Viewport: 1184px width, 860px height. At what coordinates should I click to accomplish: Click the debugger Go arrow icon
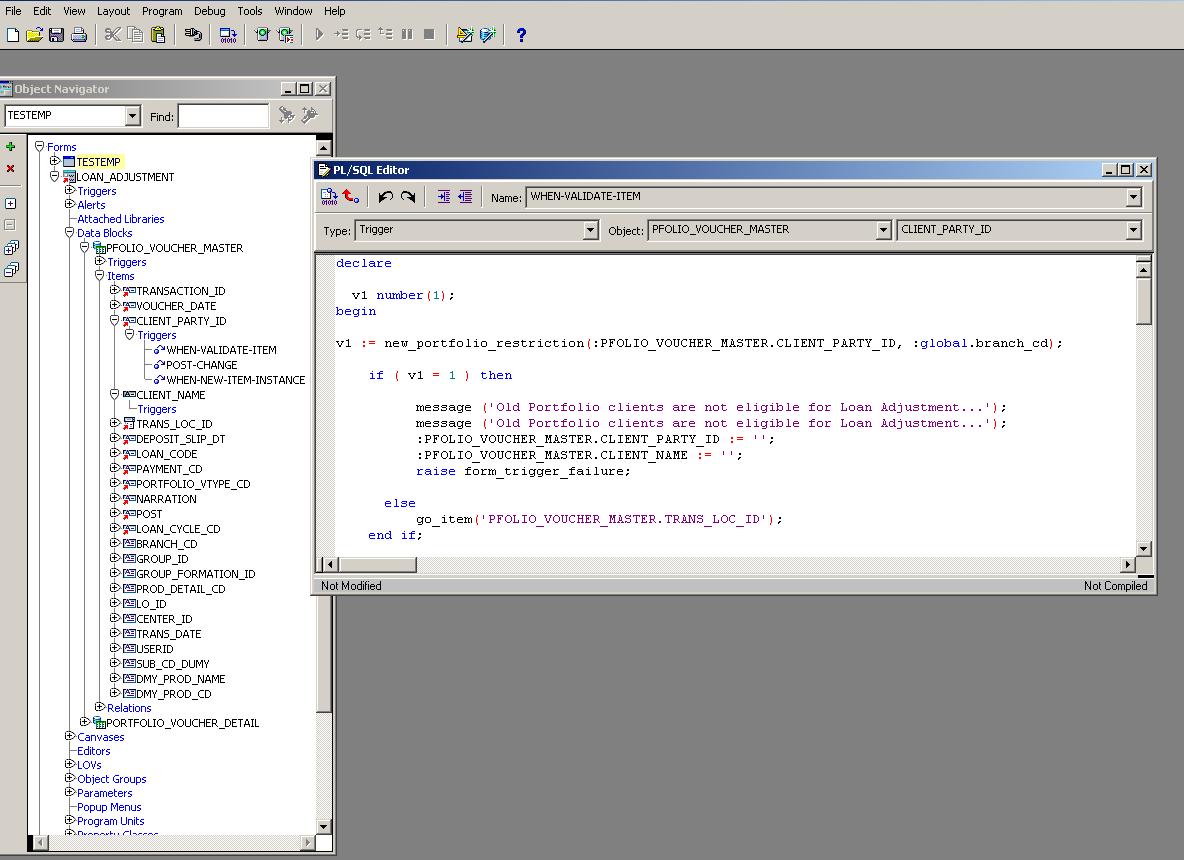(319, 35)
